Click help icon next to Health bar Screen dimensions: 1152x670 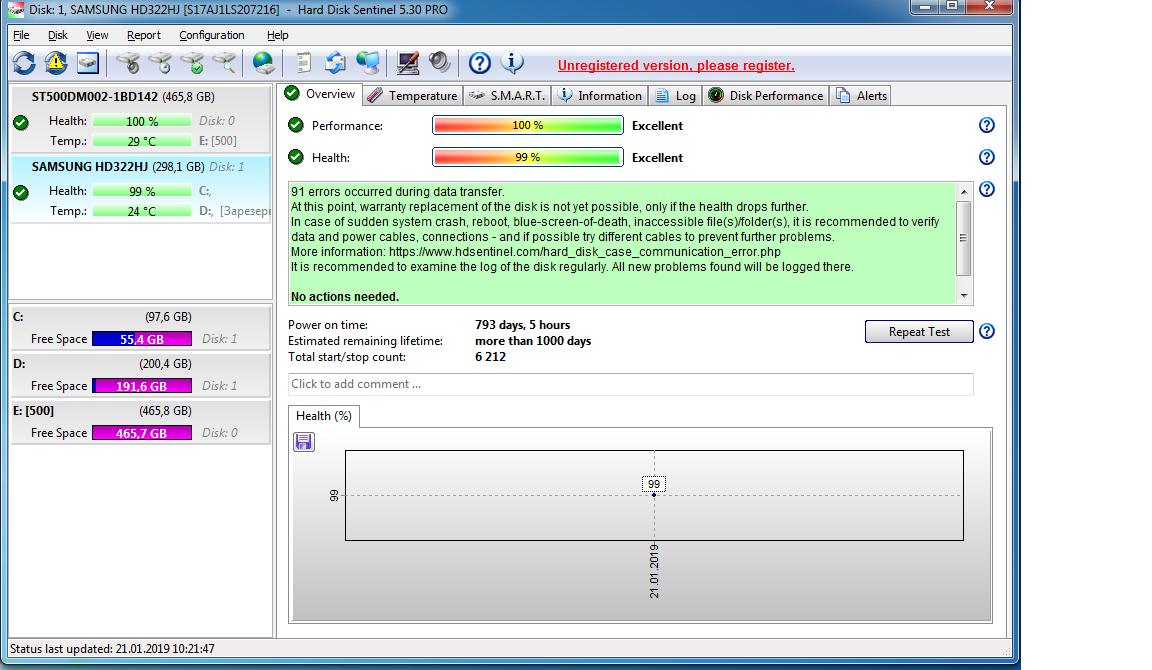(987, 156)
